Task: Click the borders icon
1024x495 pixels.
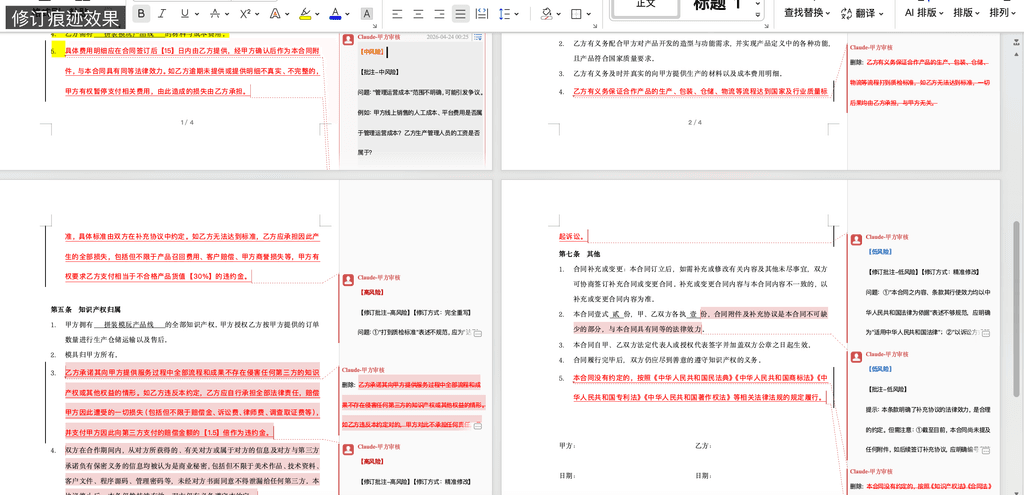Action: coord(577,14)
